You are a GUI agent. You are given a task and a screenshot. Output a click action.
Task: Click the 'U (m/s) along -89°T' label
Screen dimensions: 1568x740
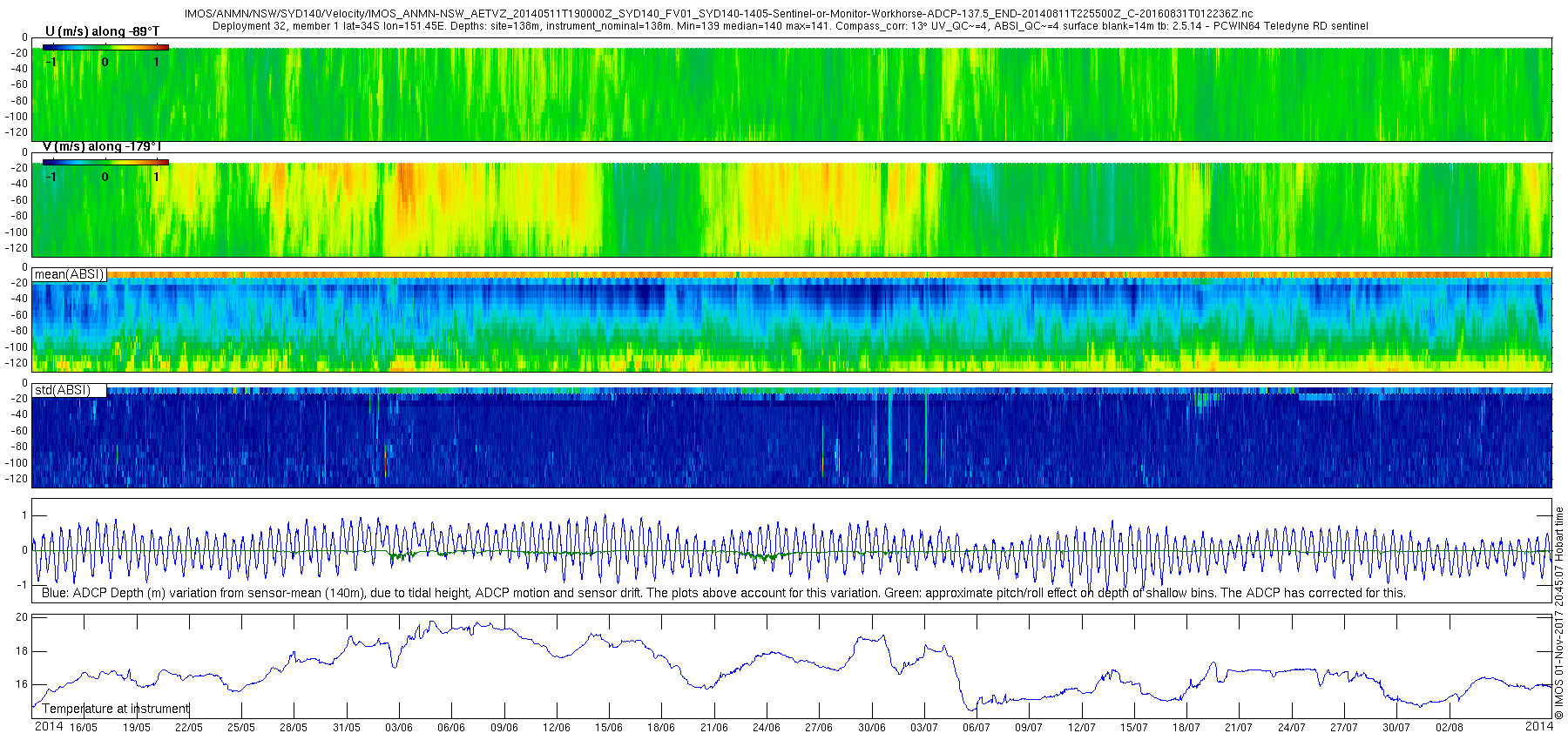102,31
